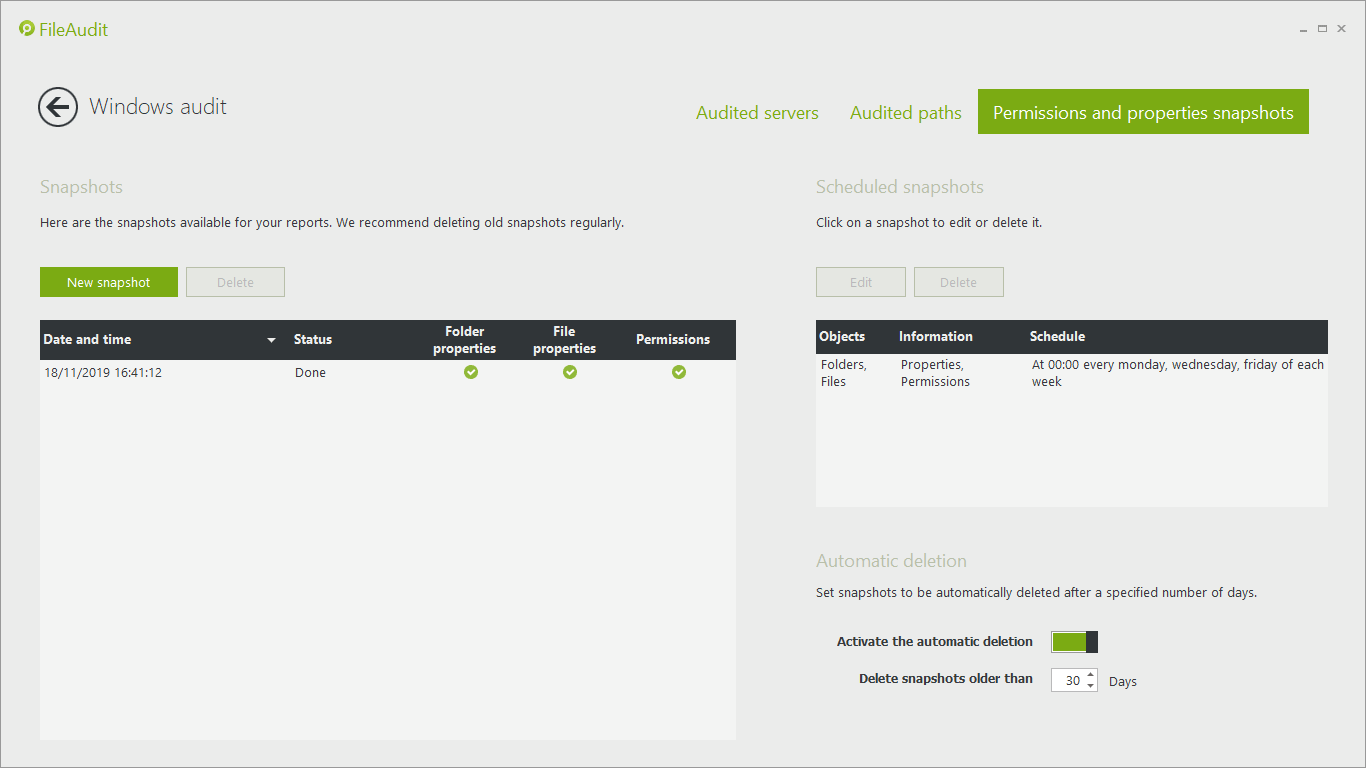This screenshot has height=768, width=1366.
Task: Click the Date and time sort arrow
Action: pos(271,340)
